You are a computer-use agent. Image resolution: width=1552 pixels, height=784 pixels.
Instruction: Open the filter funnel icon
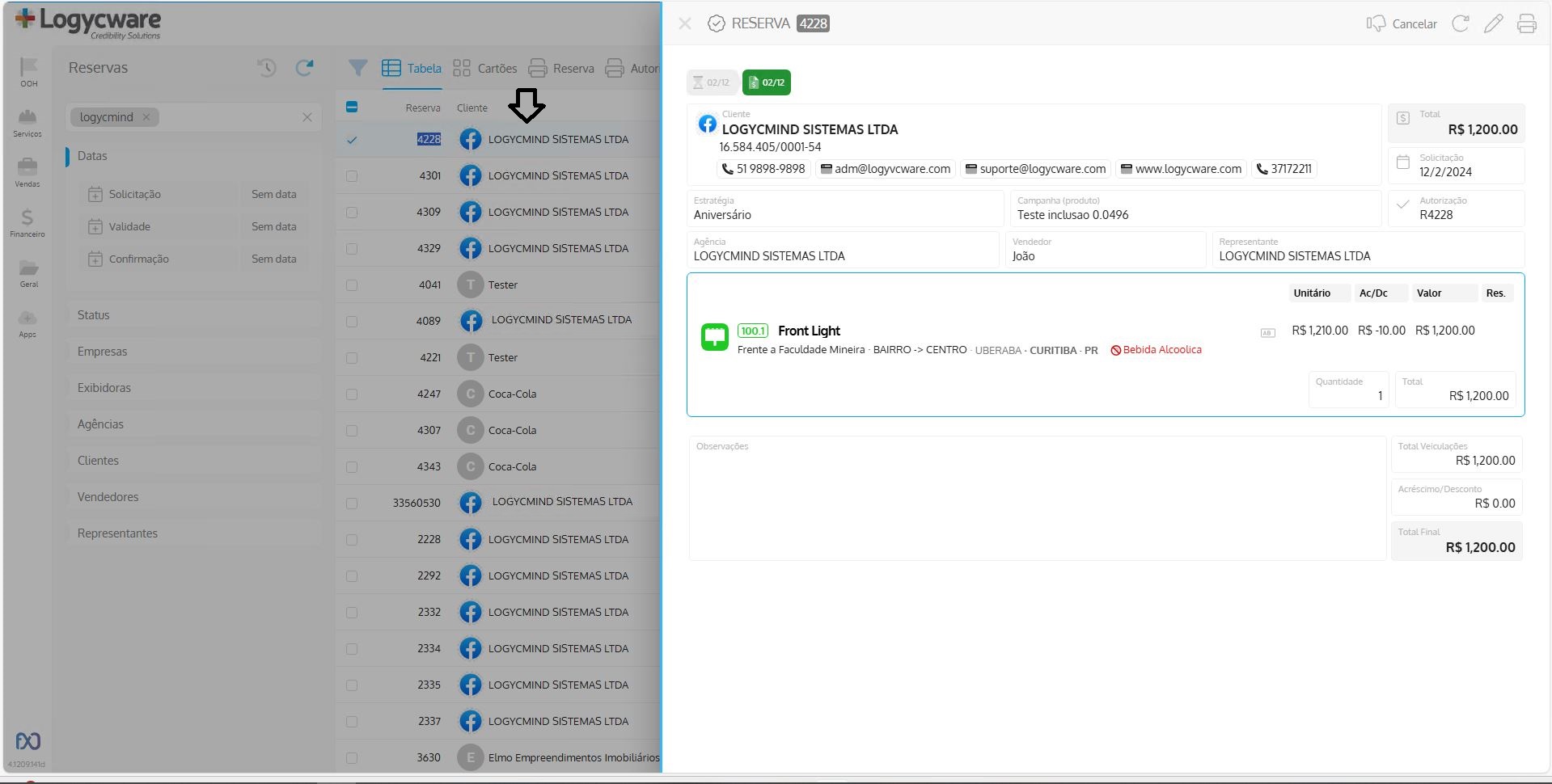(357, 68)
